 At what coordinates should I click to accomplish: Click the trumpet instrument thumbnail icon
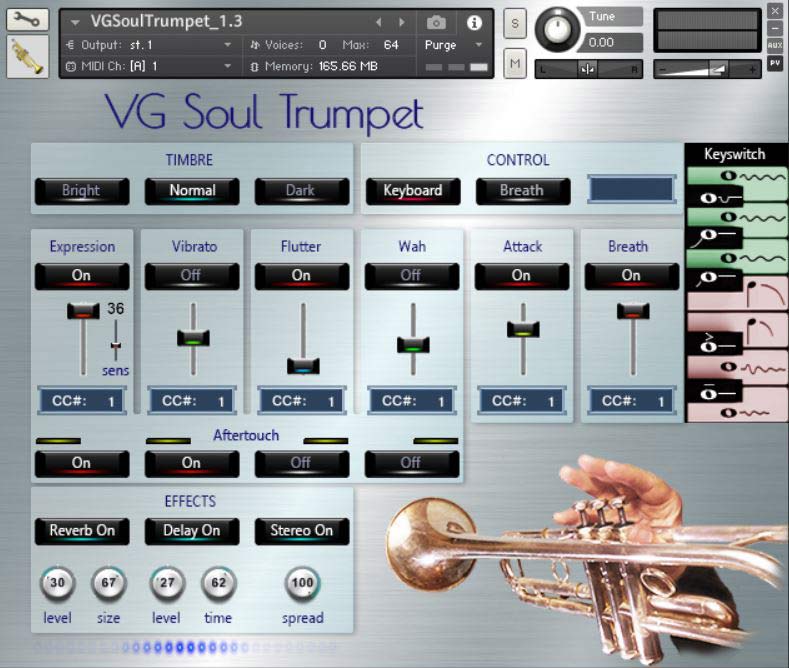27,56
